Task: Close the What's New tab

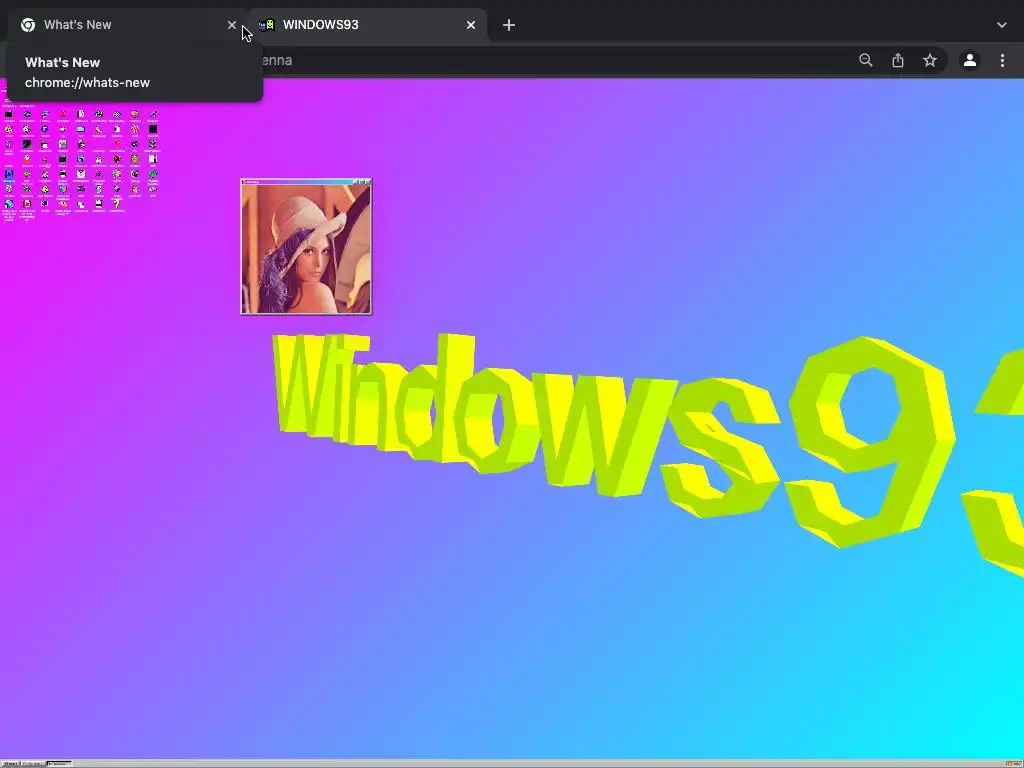Action: click(x=232, y=25)
